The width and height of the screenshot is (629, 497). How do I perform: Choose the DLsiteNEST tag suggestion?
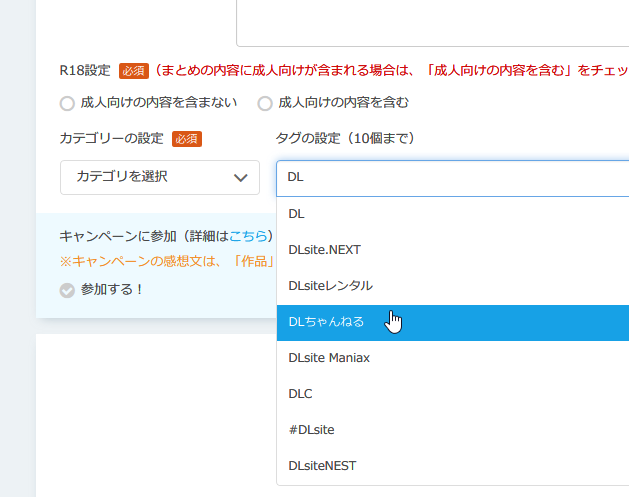coord(452,466)
